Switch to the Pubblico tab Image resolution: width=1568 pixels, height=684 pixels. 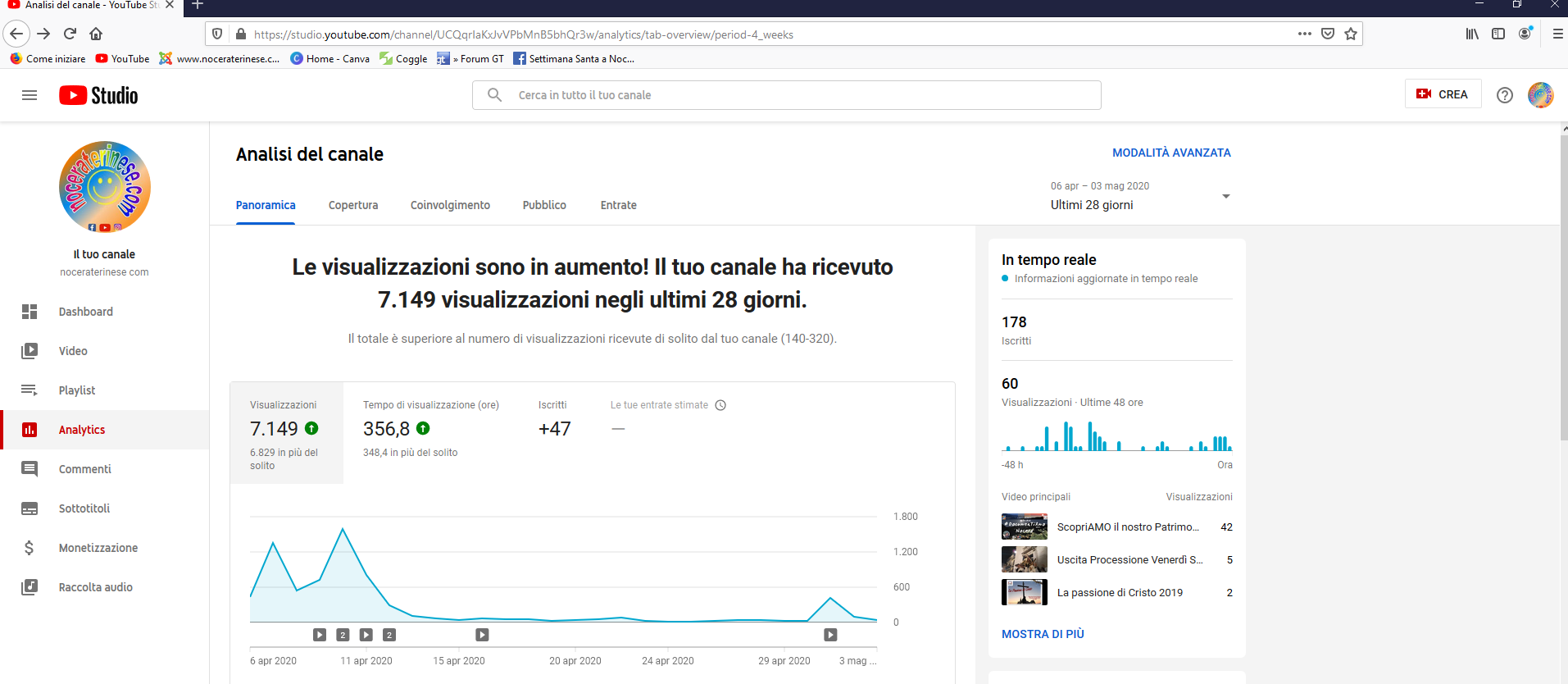(544, 205)
